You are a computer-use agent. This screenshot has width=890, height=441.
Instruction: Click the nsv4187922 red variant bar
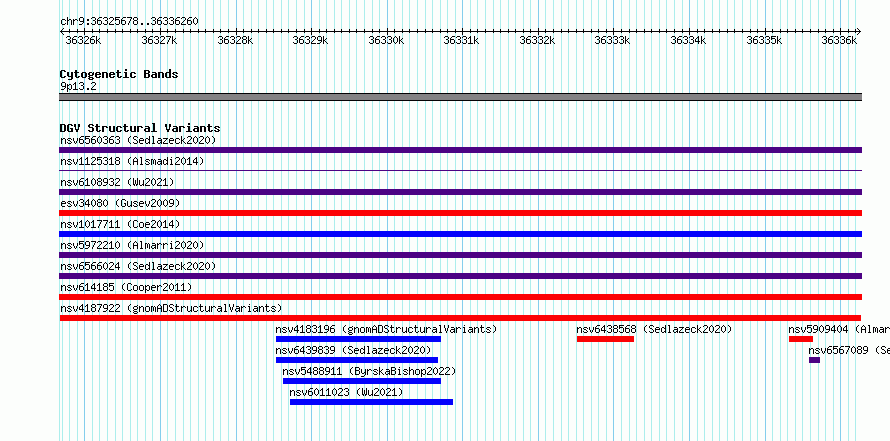point(460,318)
